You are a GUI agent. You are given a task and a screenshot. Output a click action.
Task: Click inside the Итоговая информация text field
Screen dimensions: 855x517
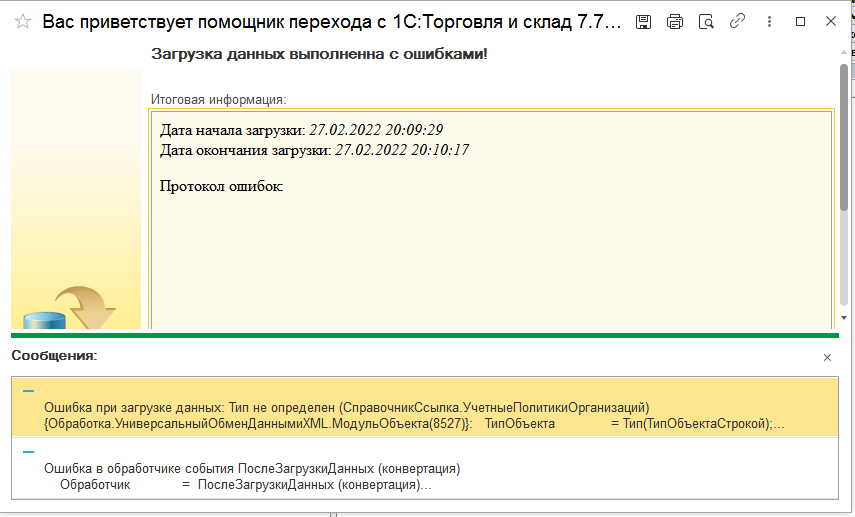tap(491, 221)
